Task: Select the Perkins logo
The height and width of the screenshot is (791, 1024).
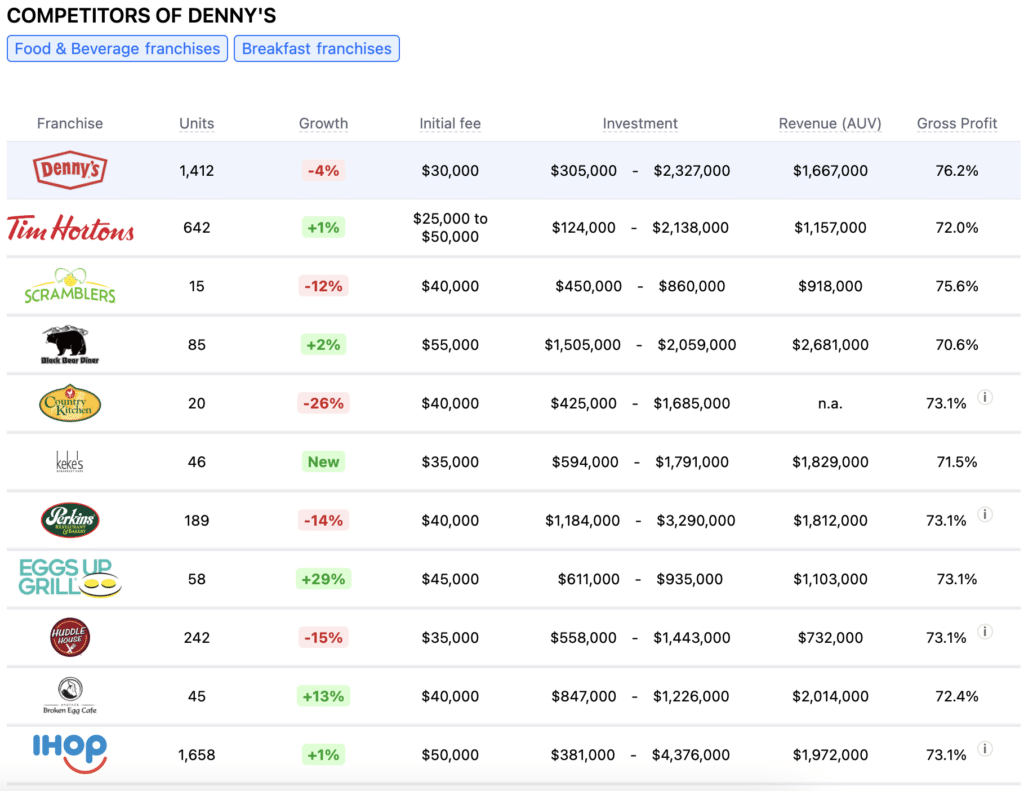Action: click(x=70, y=520)
